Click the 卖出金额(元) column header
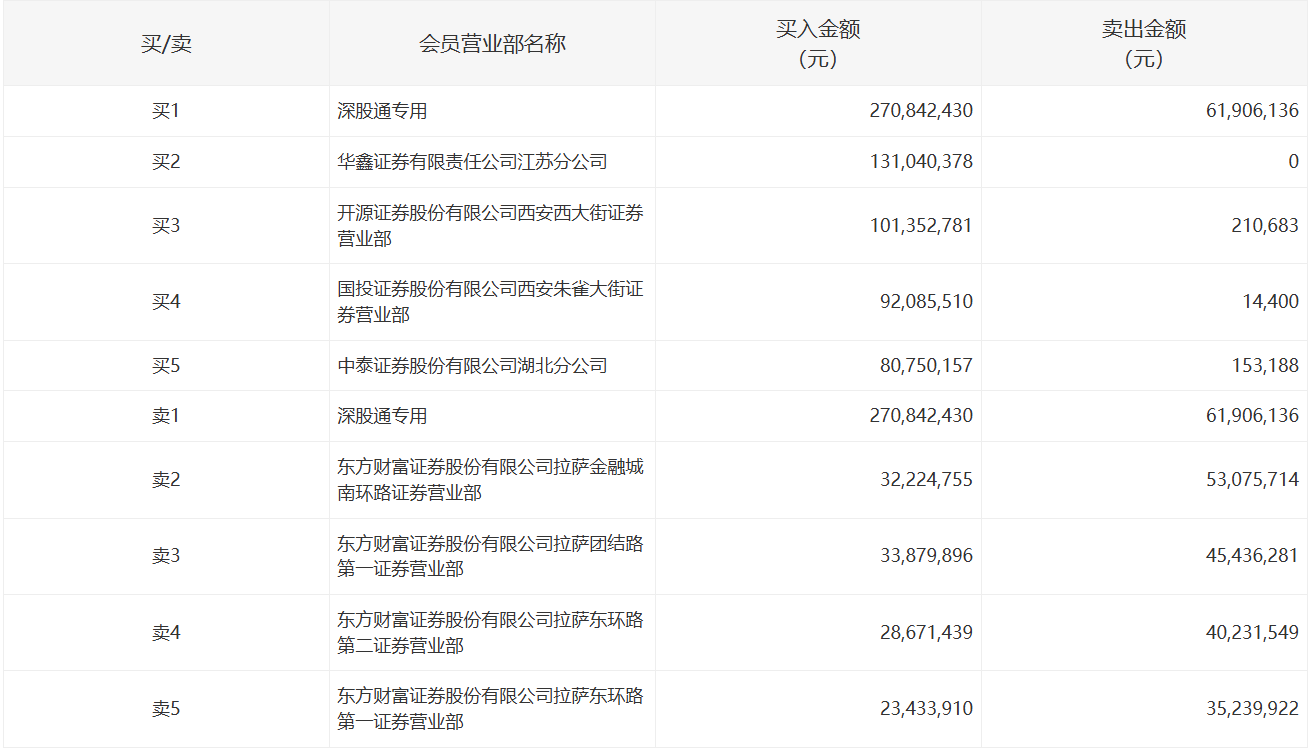Image resolution: width=1311 pixels, height=748 pixels. click(1144, 44)
